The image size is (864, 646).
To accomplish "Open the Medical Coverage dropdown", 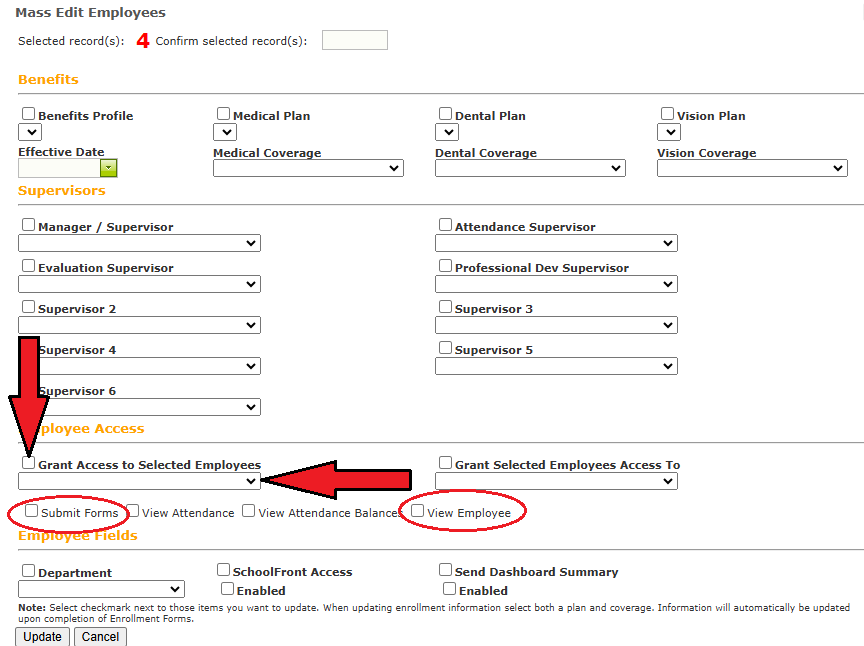I will coord(309,168).
